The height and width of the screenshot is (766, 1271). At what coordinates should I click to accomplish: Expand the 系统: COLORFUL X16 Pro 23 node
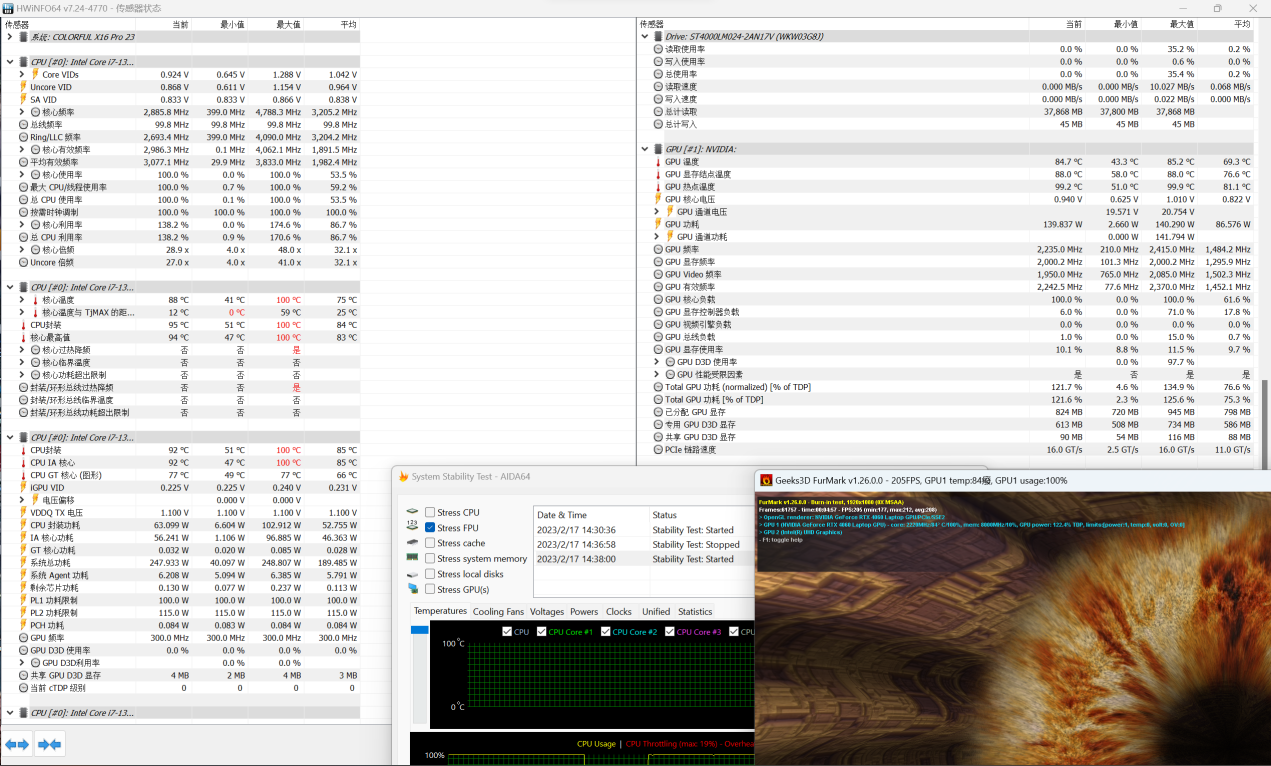(9, 37)
